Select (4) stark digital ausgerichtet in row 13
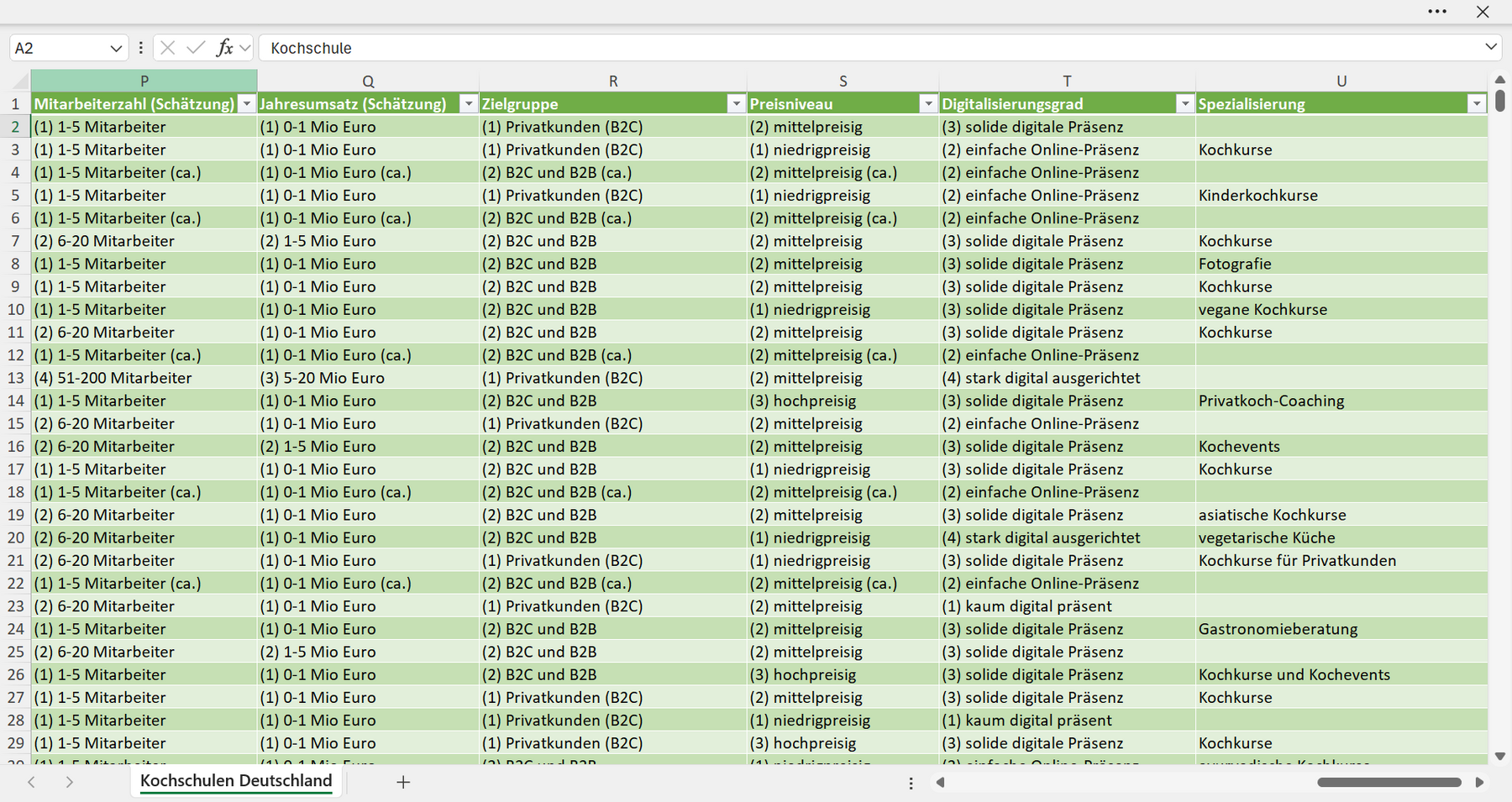This screenshot has height=802, width=1512. 1067,378
